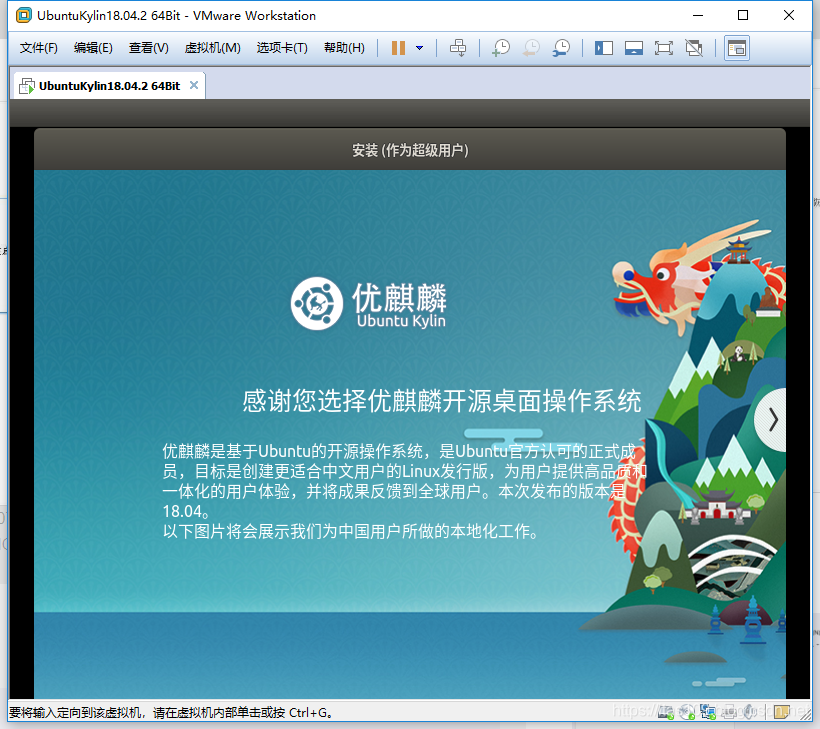Open the message log note icon
Screen dimensions: 820x729
coord(782,712)
